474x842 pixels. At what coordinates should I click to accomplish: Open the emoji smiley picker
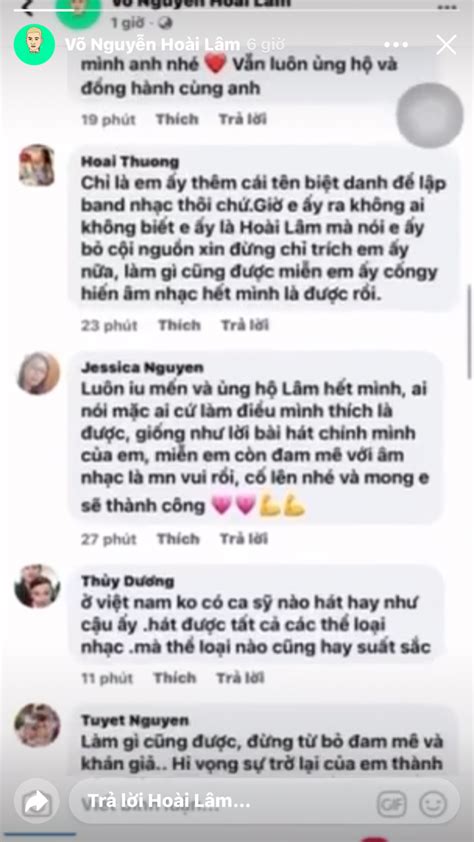coord(433,804)
